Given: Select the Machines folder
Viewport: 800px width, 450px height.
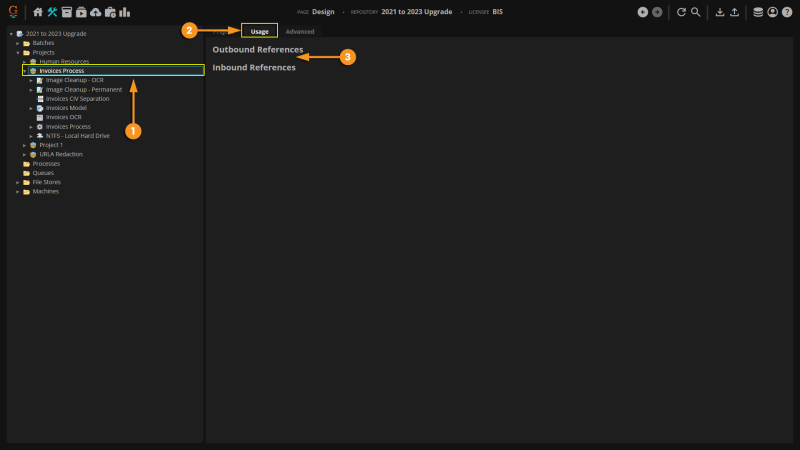Looking at the screenshot, I should [45, 191].
